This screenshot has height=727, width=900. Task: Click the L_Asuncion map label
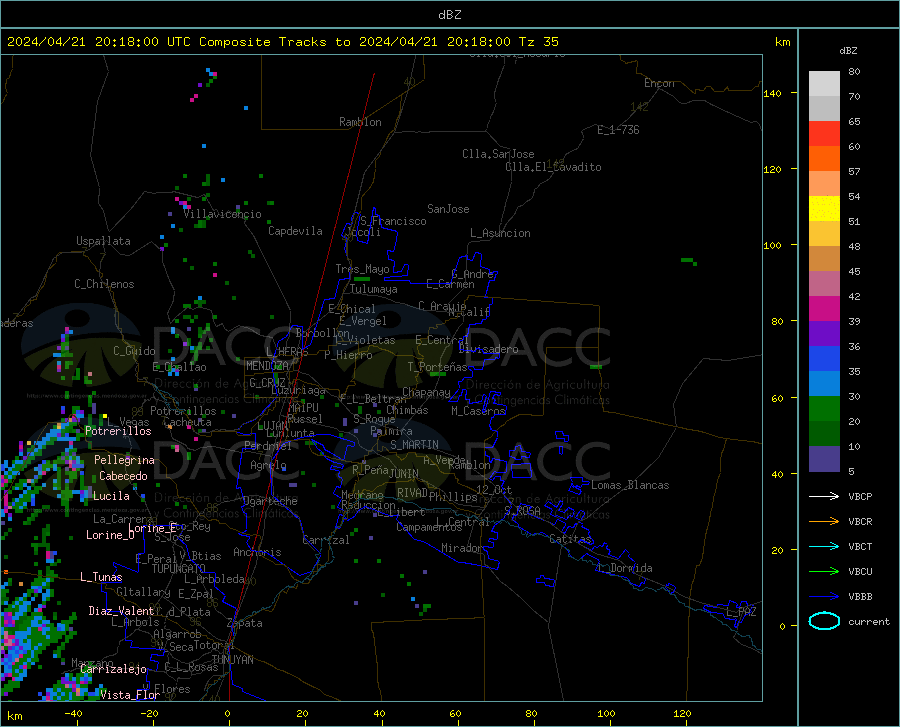(x=500, y=233)
